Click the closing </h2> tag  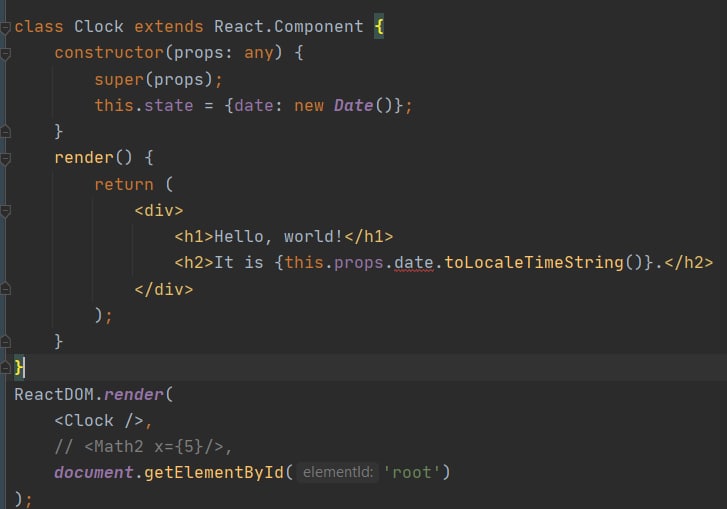pos(689,262)
